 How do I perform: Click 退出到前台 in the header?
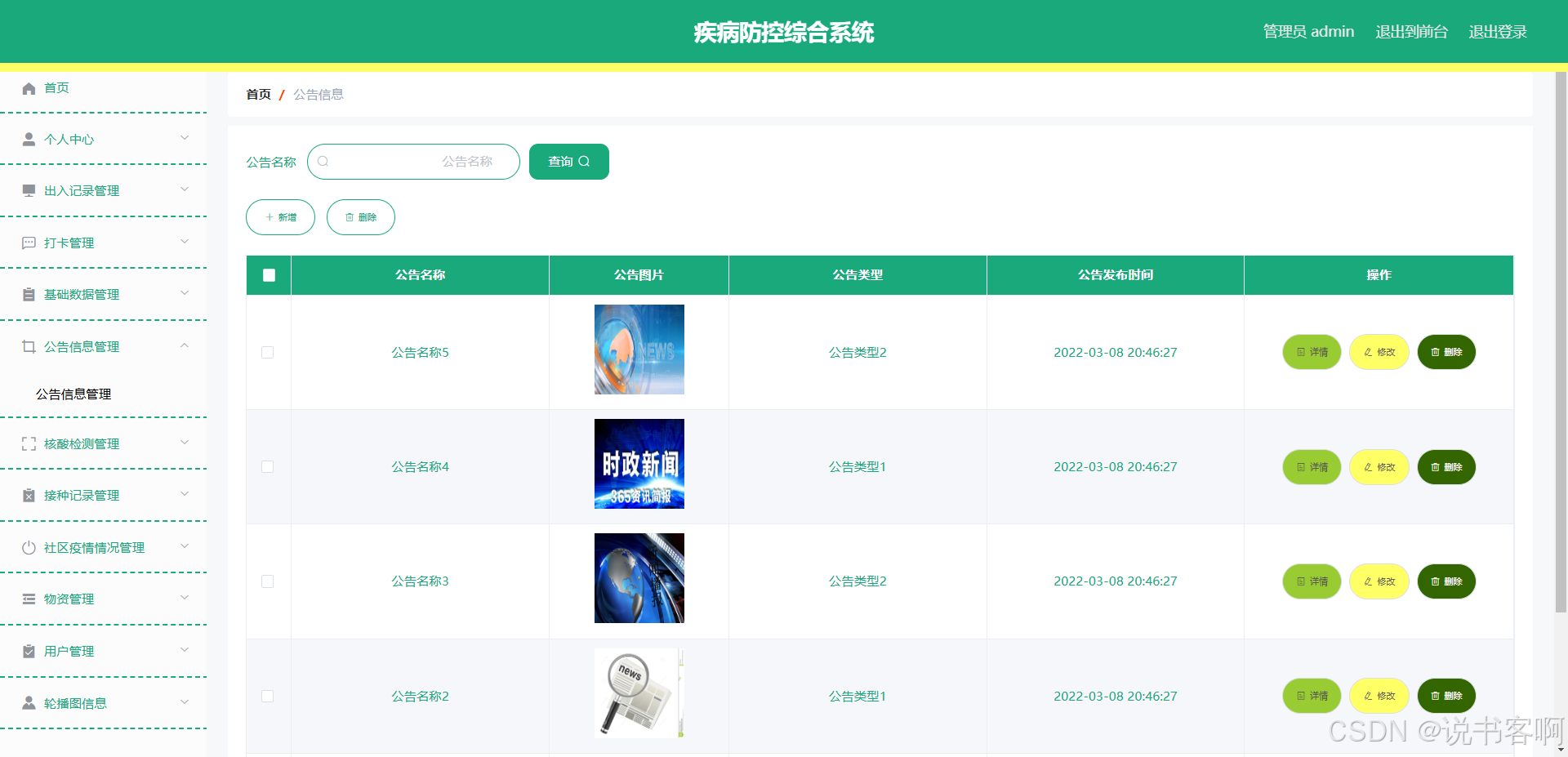[1411, 32]
